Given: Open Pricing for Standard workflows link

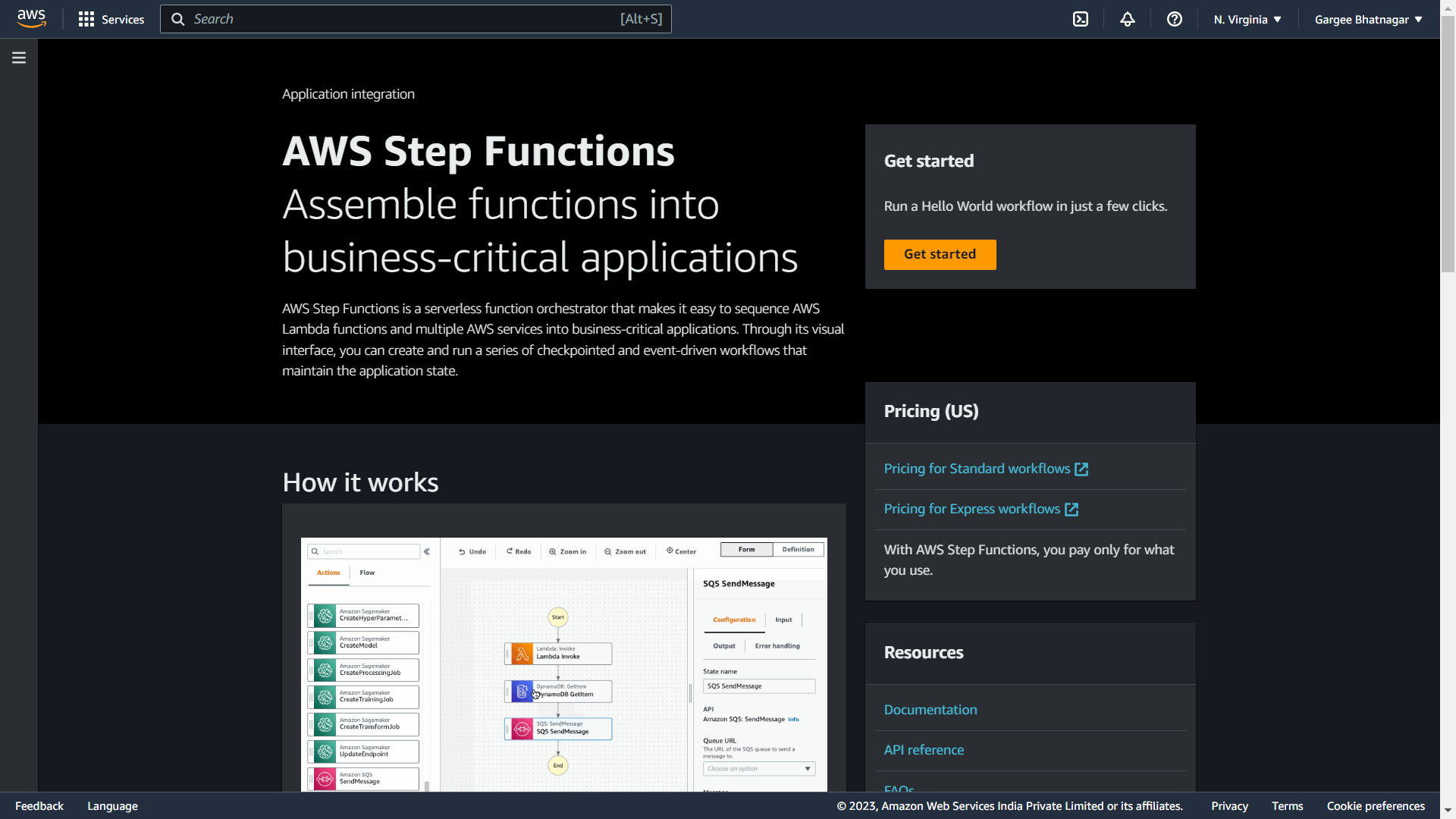Looking at the screenshot, I should click(x=977, y=469).
